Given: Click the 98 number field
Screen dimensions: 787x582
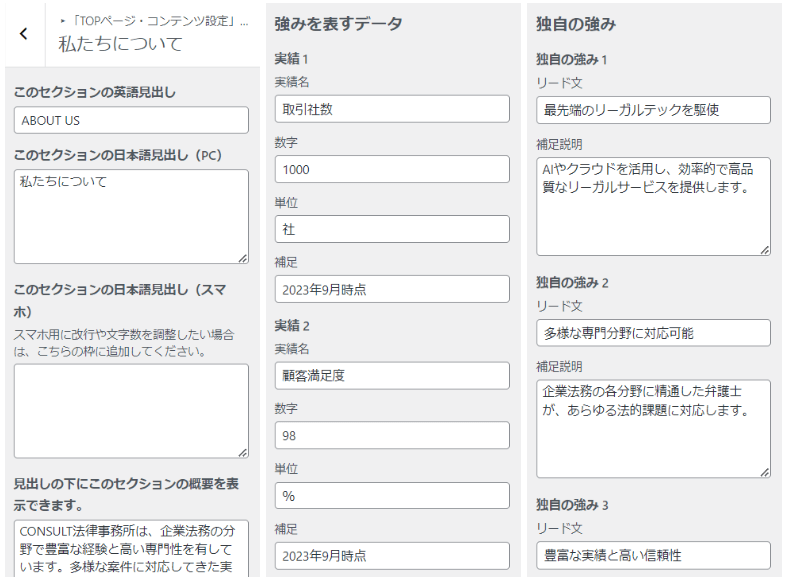Looking at the screenshot, I should pyautogui.click(x=392, y=435).
